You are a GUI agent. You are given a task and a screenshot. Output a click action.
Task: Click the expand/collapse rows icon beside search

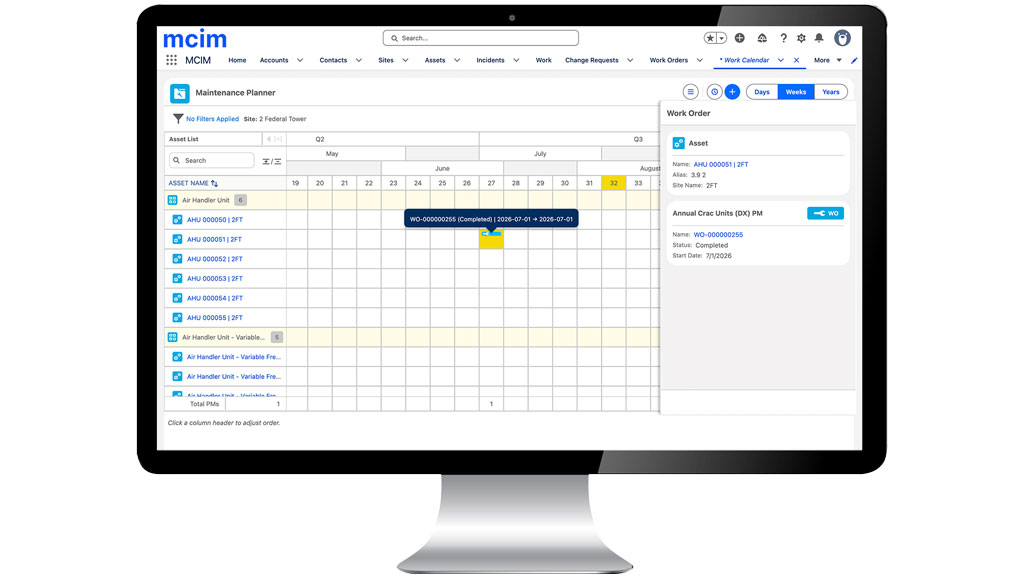click(x=272, y=161)
